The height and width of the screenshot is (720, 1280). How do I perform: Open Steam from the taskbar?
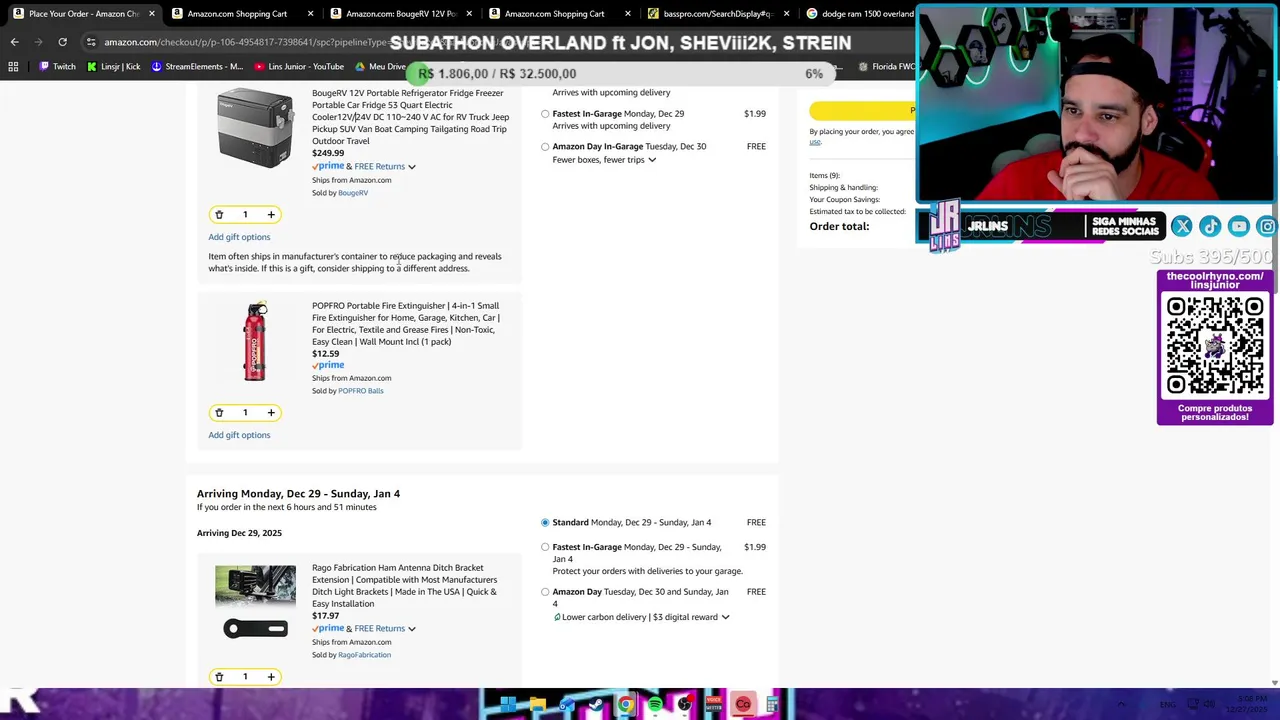pyautogui.click(x=596, y=705)
